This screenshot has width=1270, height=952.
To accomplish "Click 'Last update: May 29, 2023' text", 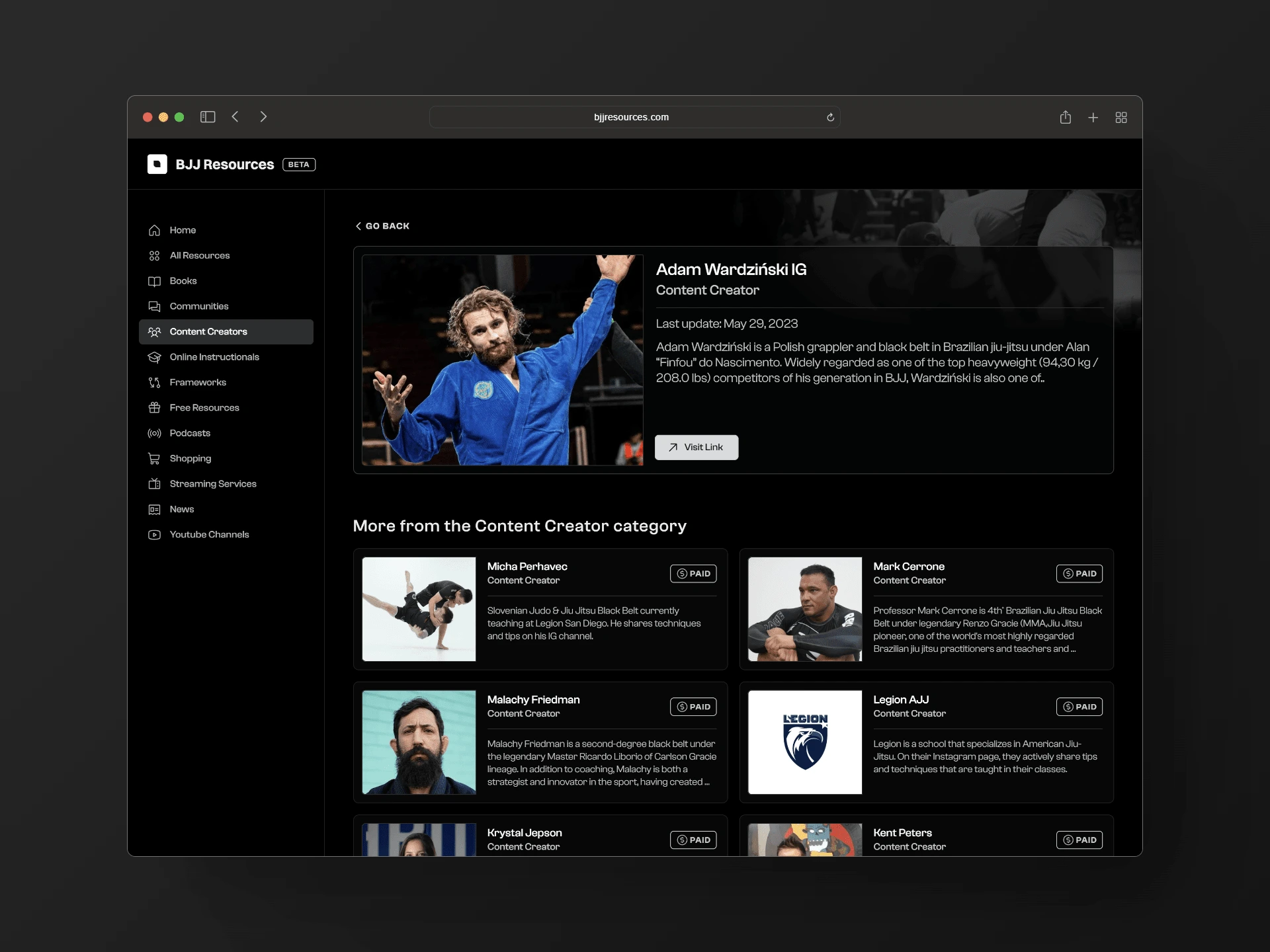I will [726, 324].
